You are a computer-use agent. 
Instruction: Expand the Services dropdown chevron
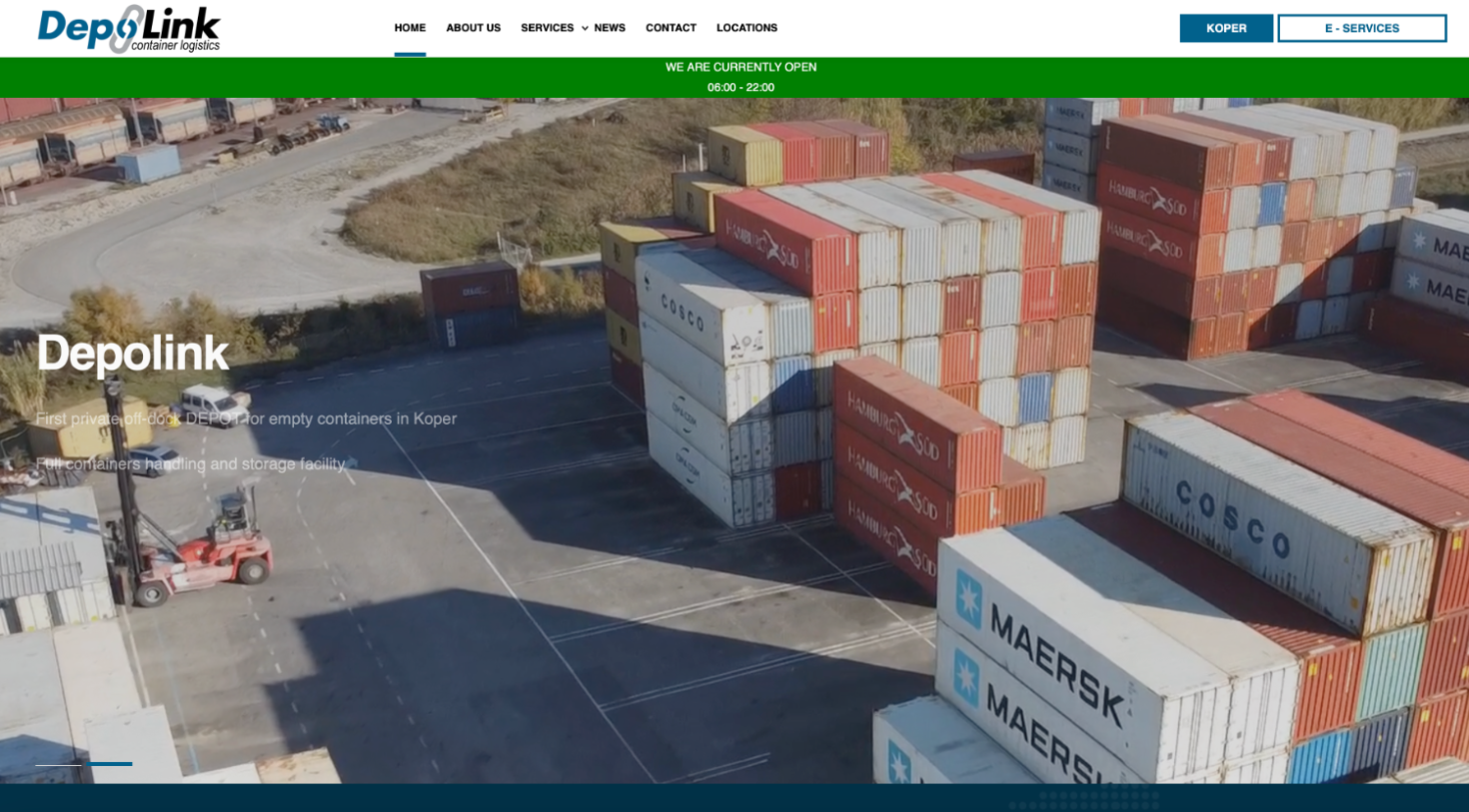click(585, 29)
